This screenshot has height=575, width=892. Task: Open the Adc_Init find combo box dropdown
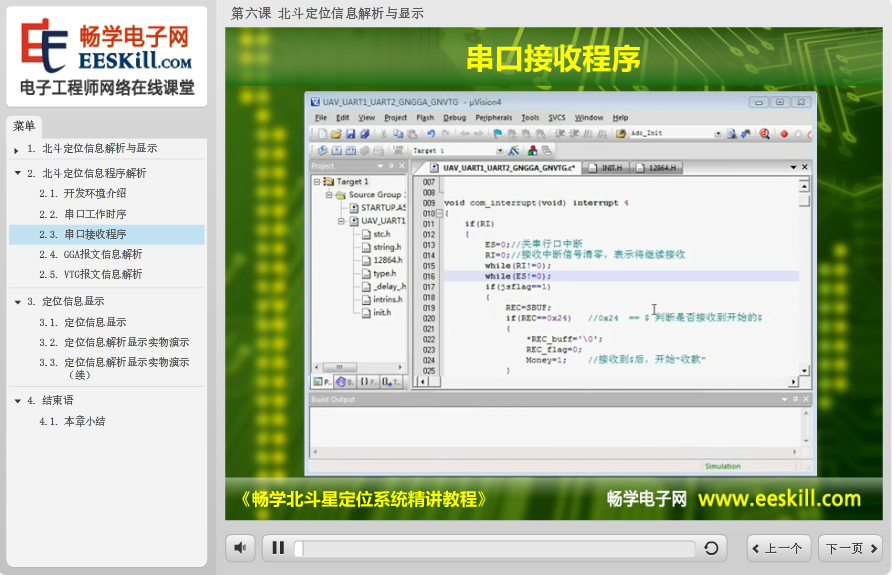click(718, 134)
